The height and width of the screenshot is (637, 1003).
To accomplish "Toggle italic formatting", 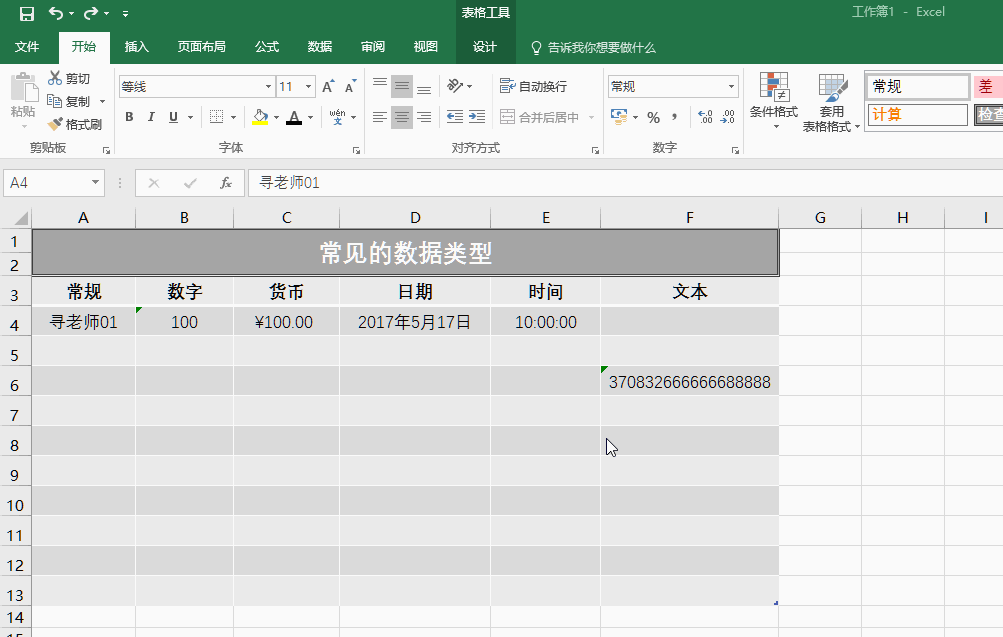I will click(151, 117).
